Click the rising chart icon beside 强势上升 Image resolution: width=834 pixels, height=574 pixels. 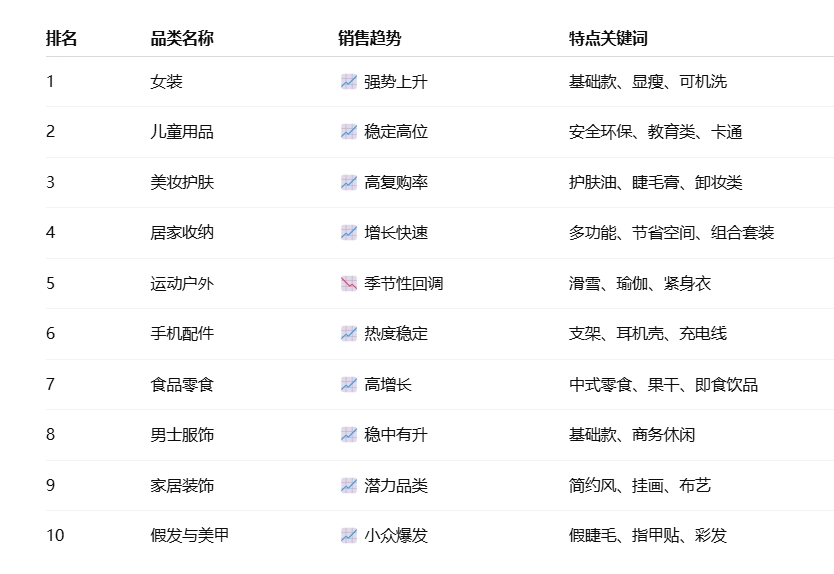click(x=349, y=81)
